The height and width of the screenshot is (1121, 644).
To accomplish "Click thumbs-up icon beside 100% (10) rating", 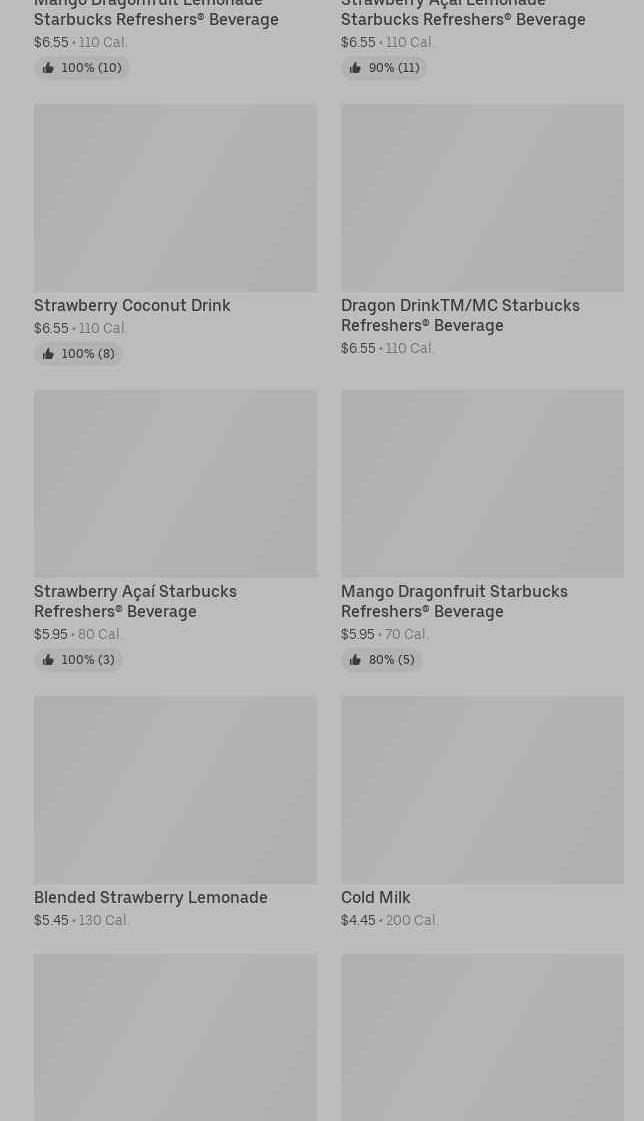I will pos(48,68).
